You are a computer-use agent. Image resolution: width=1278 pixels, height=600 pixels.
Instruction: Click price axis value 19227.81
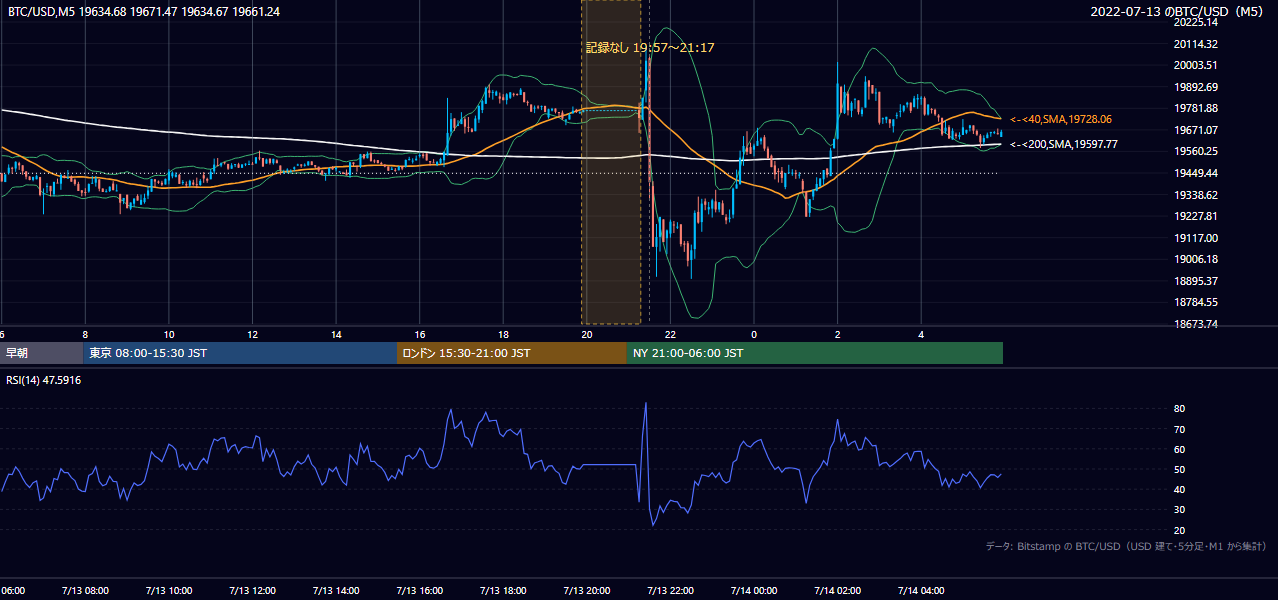click(x=1196, y=216)
